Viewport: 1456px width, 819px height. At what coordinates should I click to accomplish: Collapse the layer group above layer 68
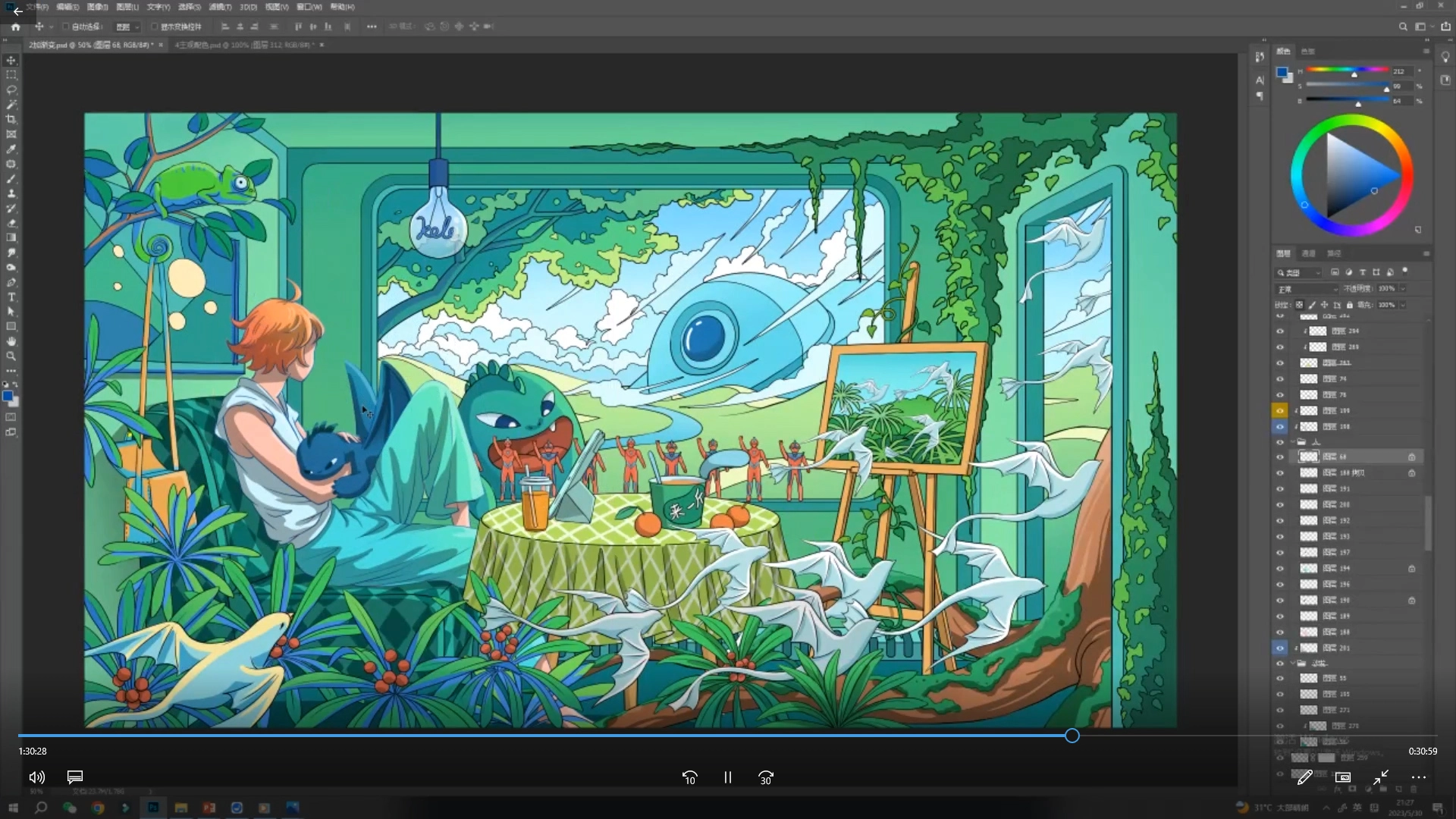[x=1293, y=442]
